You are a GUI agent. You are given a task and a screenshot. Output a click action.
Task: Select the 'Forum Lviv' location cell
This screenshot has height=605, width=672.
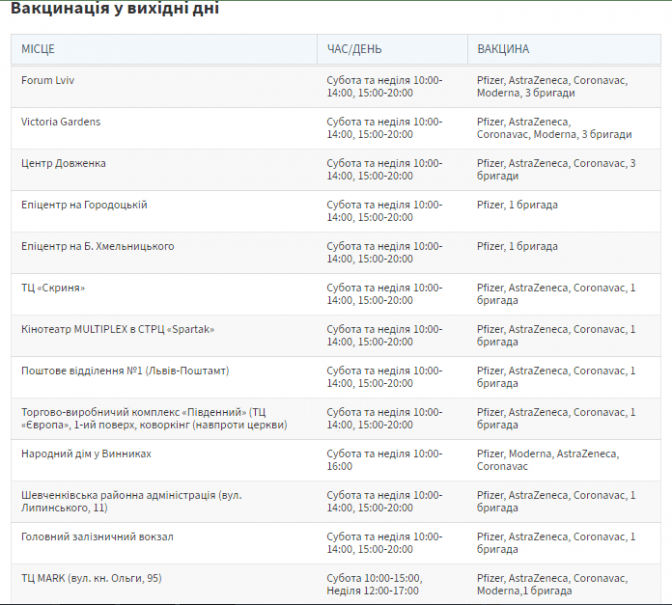pos(48,80)
